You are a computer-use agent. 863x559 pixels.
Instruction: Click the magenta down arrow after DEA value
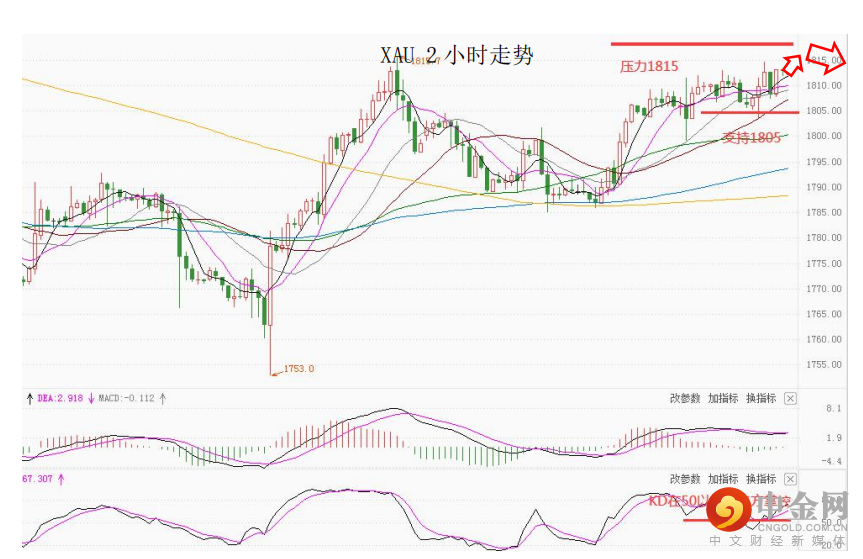(91, 398)
